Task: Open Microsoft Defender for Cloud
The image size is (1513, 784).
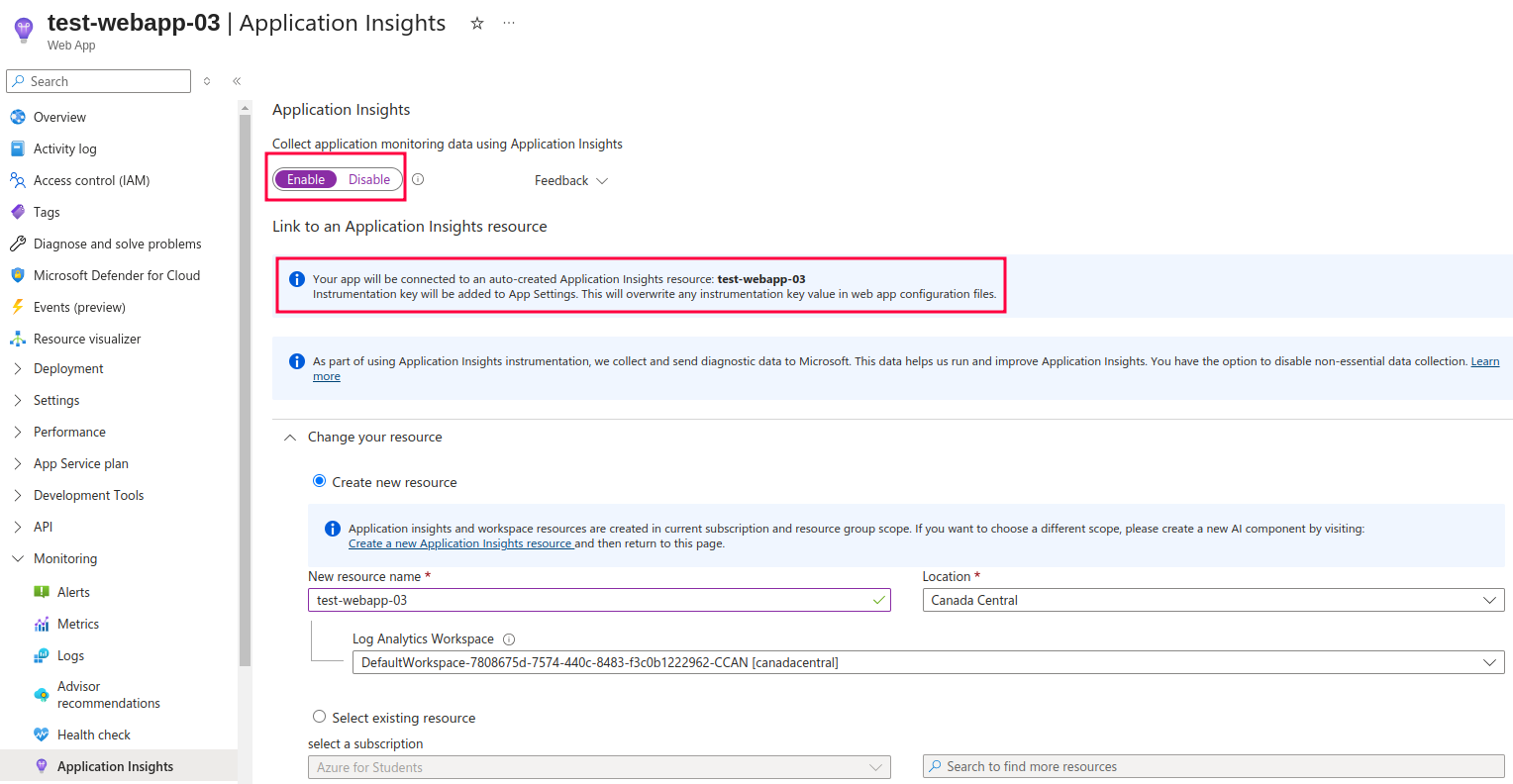Action: coord(119,275)
